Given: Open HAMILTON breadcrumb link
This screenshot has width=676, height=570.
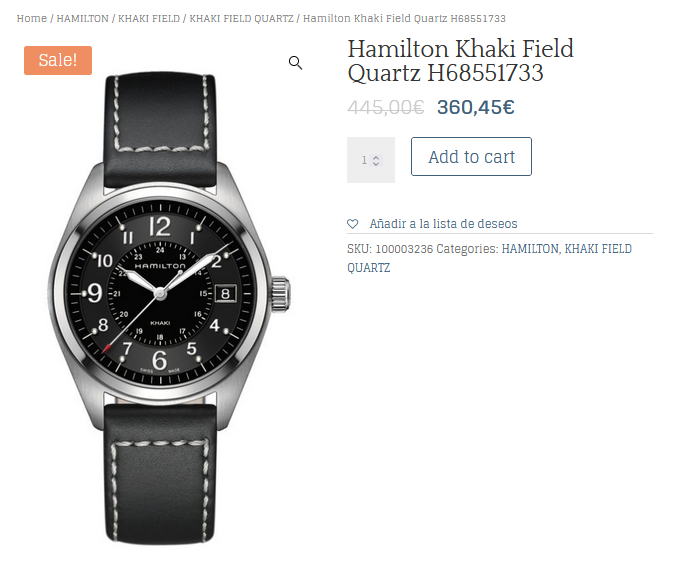Looking at the screenshot, I should point(82,19).
